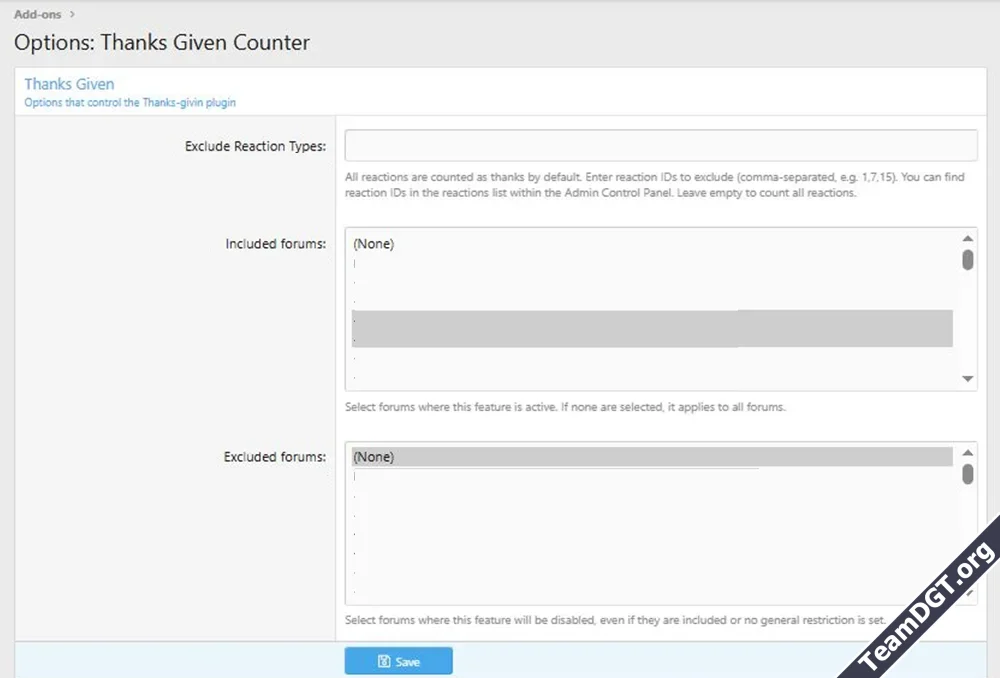Click the floppy disk icon on Save
This screenshot has width=1000, height=678.
[384, 662]
